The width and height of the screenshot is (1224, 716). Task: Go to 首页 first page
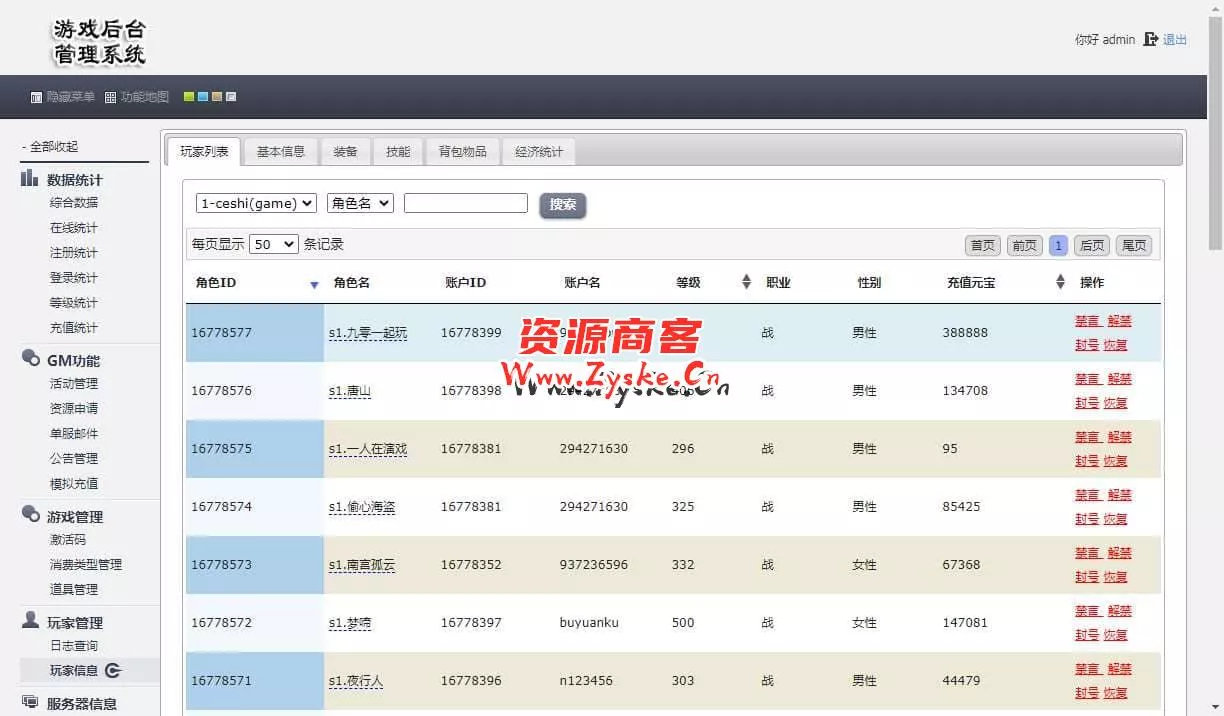tap(983, 245)
